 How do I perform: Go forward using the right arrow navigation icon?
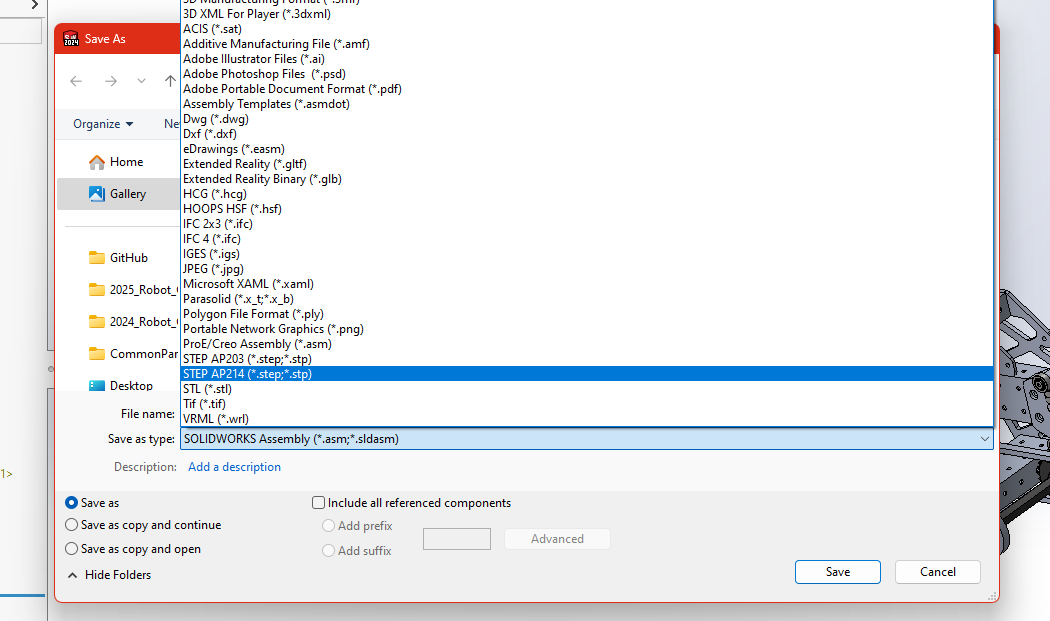point(110,81)
